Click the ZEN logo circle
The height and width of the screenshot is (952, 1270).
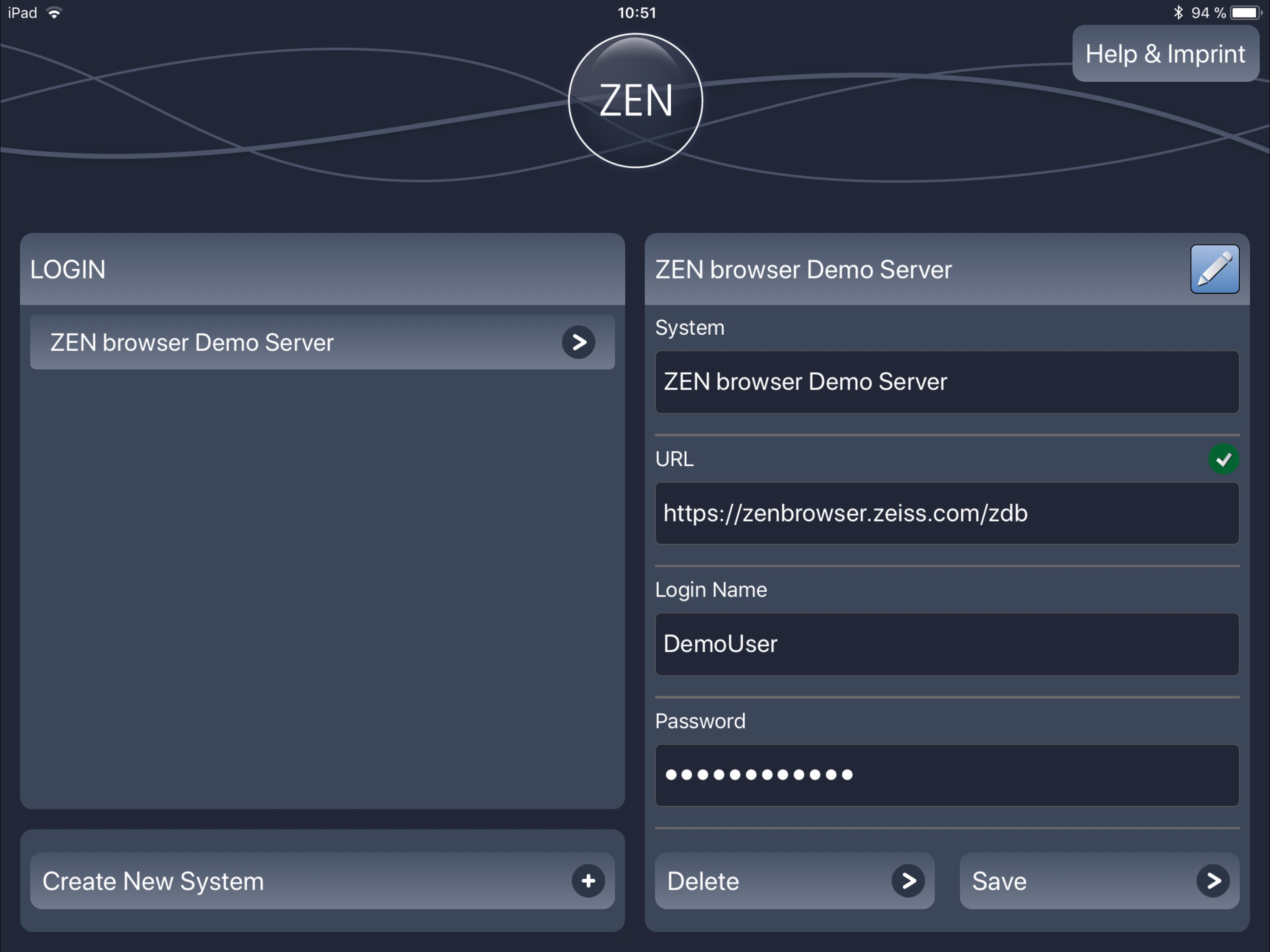635,100
